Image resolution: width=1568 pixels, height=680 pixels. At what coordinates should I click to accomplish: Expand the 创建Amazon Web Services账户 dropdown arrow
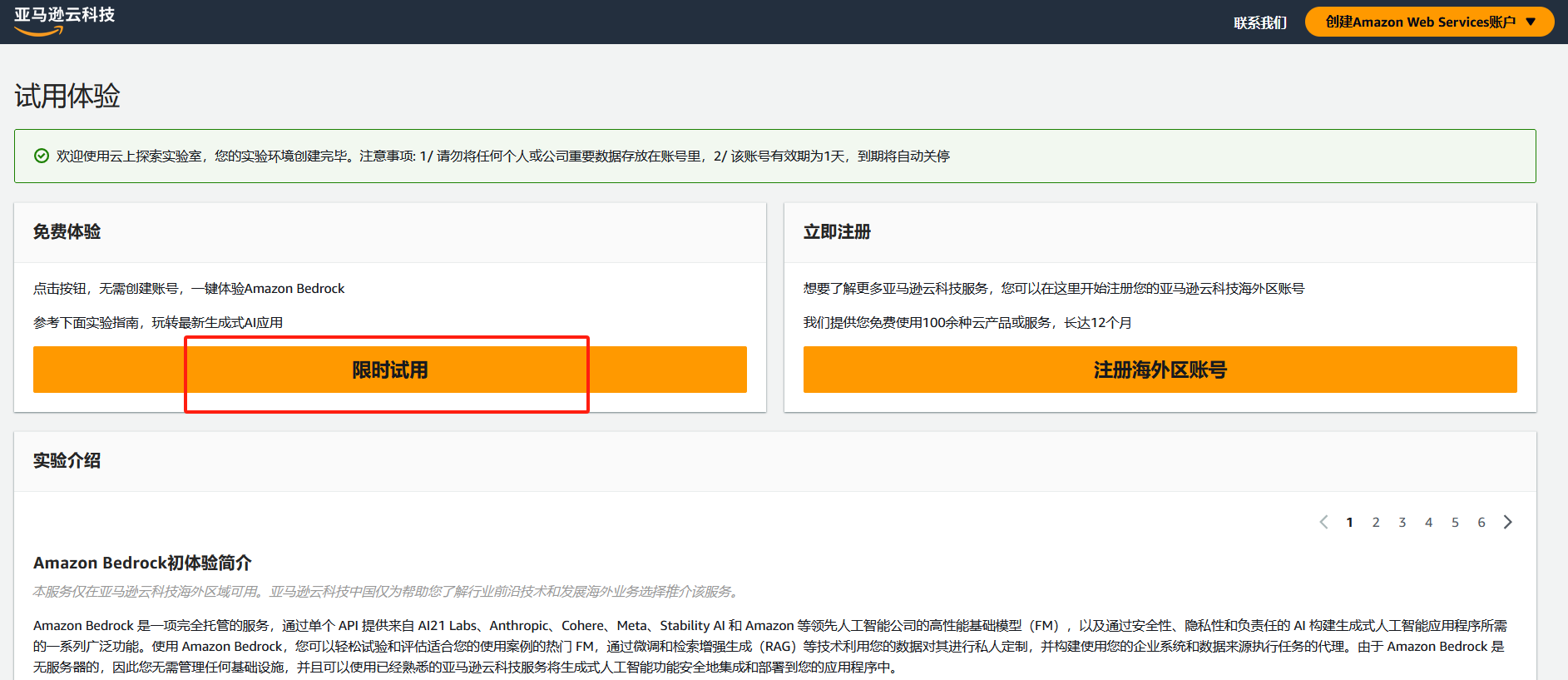tap(1531, 22)
